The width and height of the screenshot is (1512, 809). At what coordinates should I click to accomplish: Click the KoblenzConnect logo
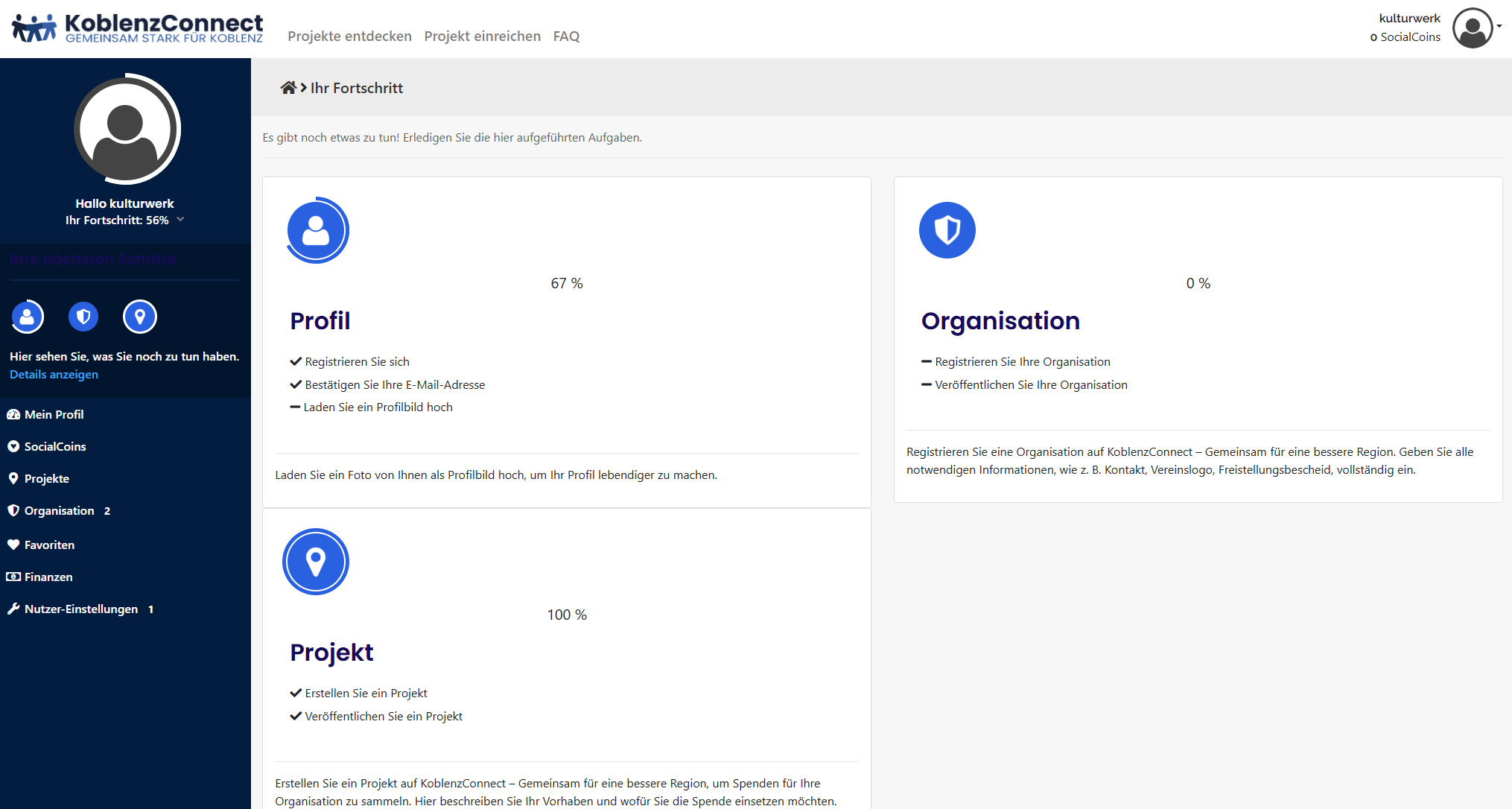click(x=138, y=28)
